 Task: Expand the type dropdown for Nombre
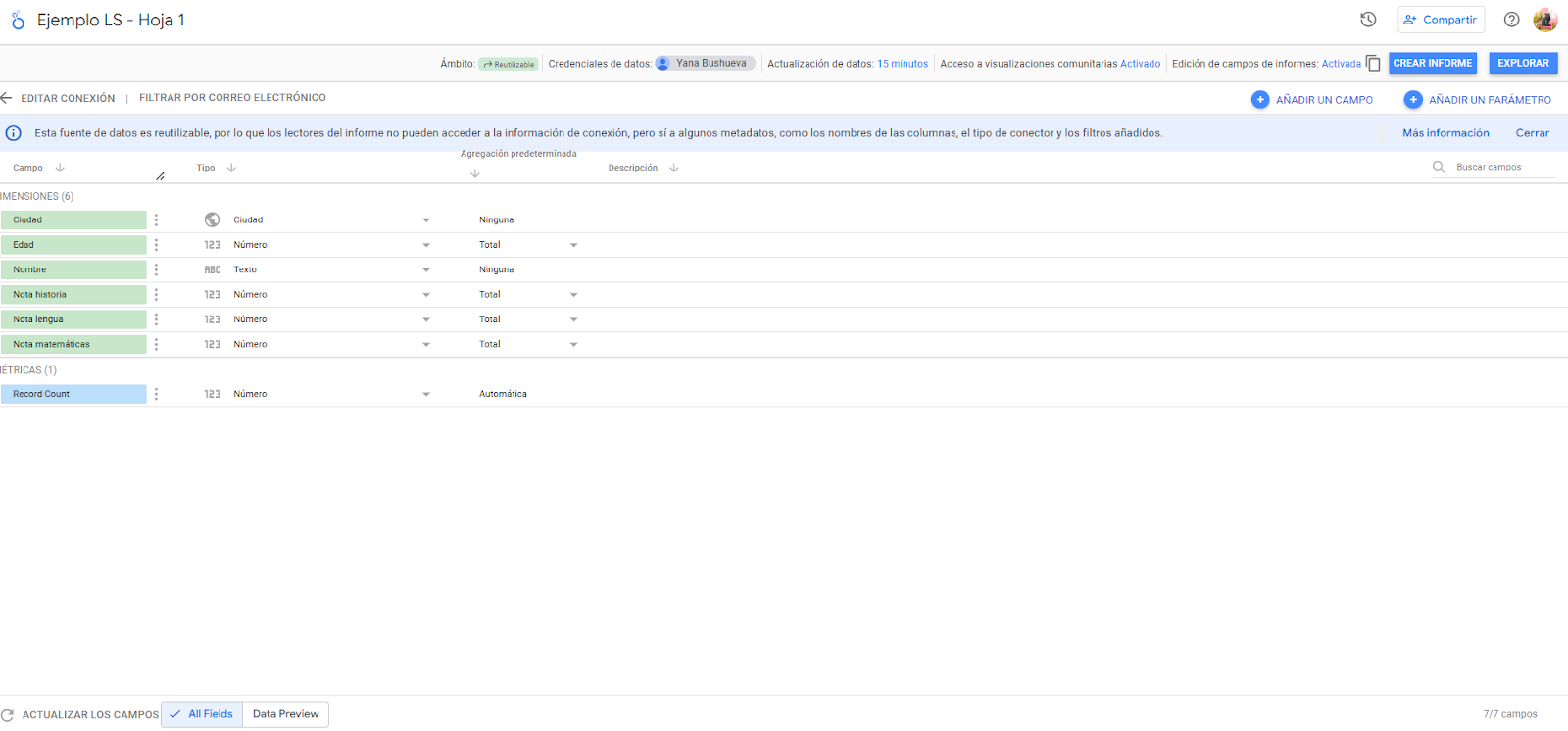pyautogui.click(x=426, y=269)
